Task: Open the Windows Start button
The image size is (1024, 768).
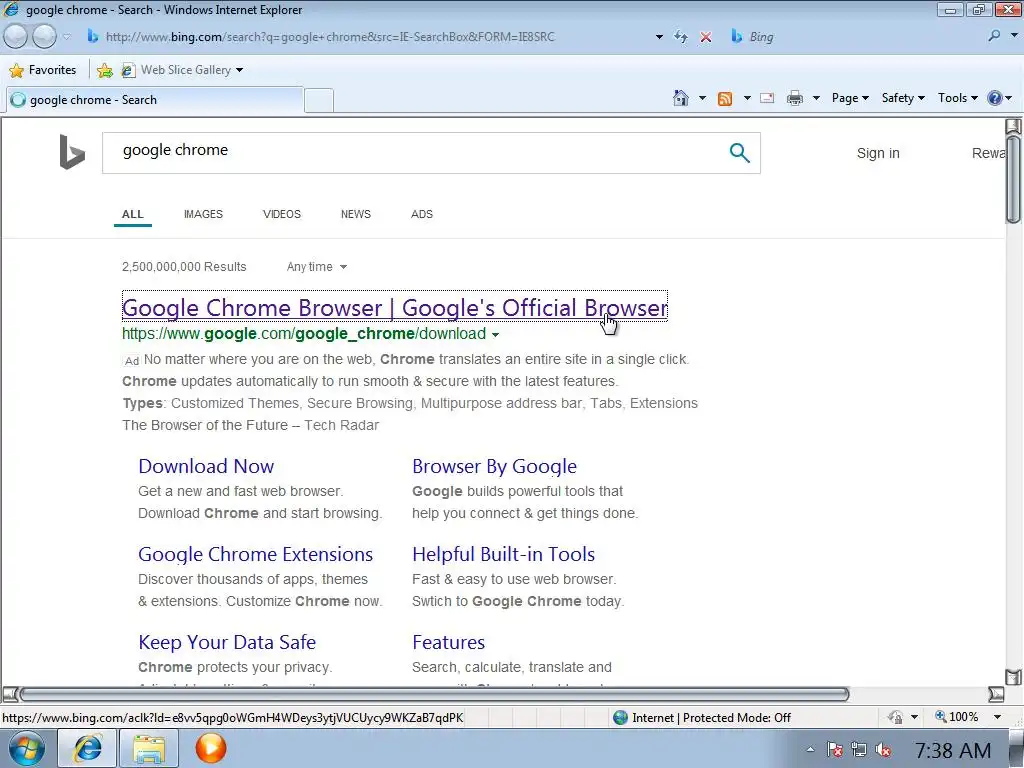Action: pyautogui.click(x=26, y=748)
